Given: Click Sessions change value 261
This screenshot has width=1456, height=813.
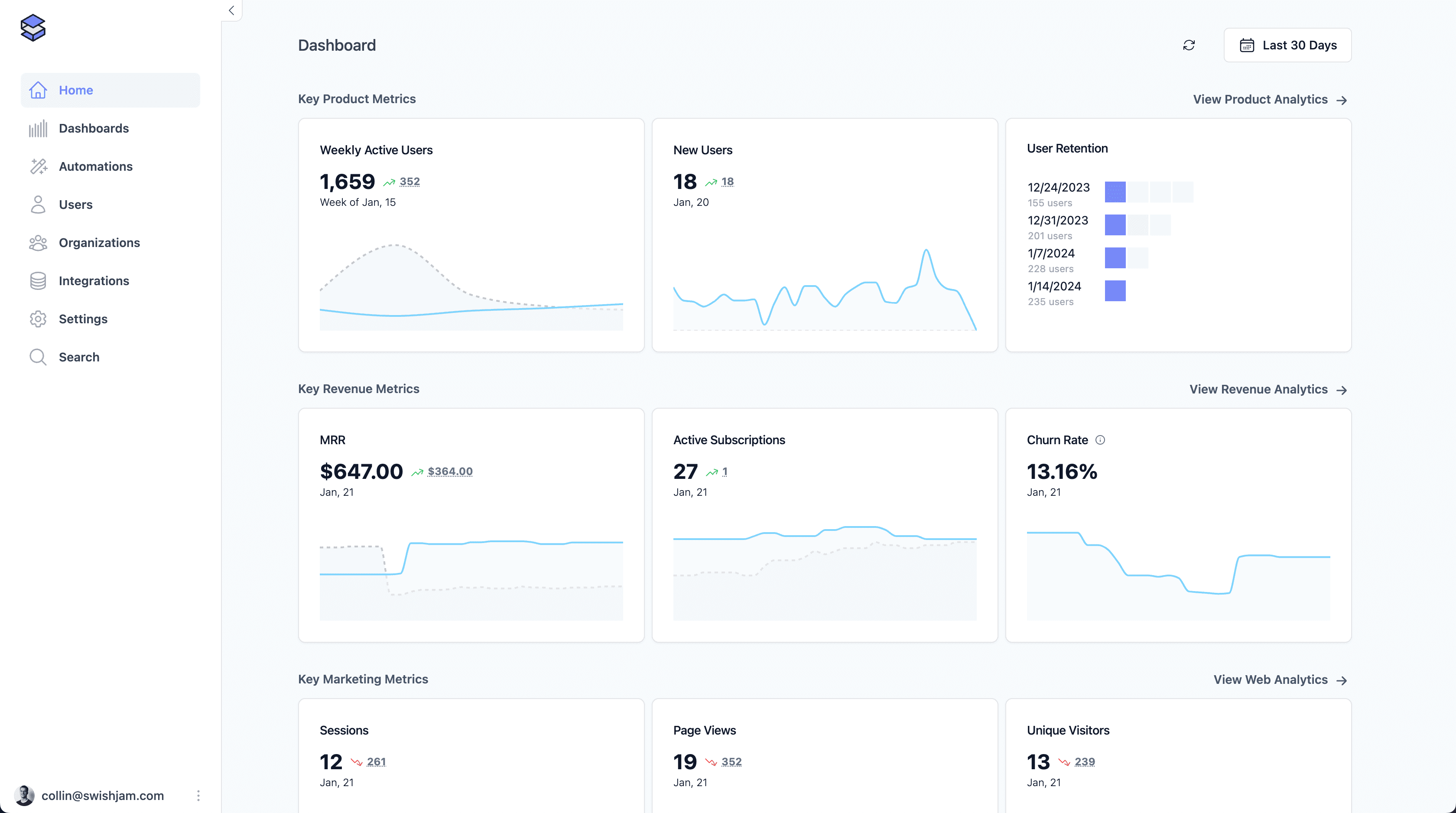Looking at the screenshot, I should point(376,761).
